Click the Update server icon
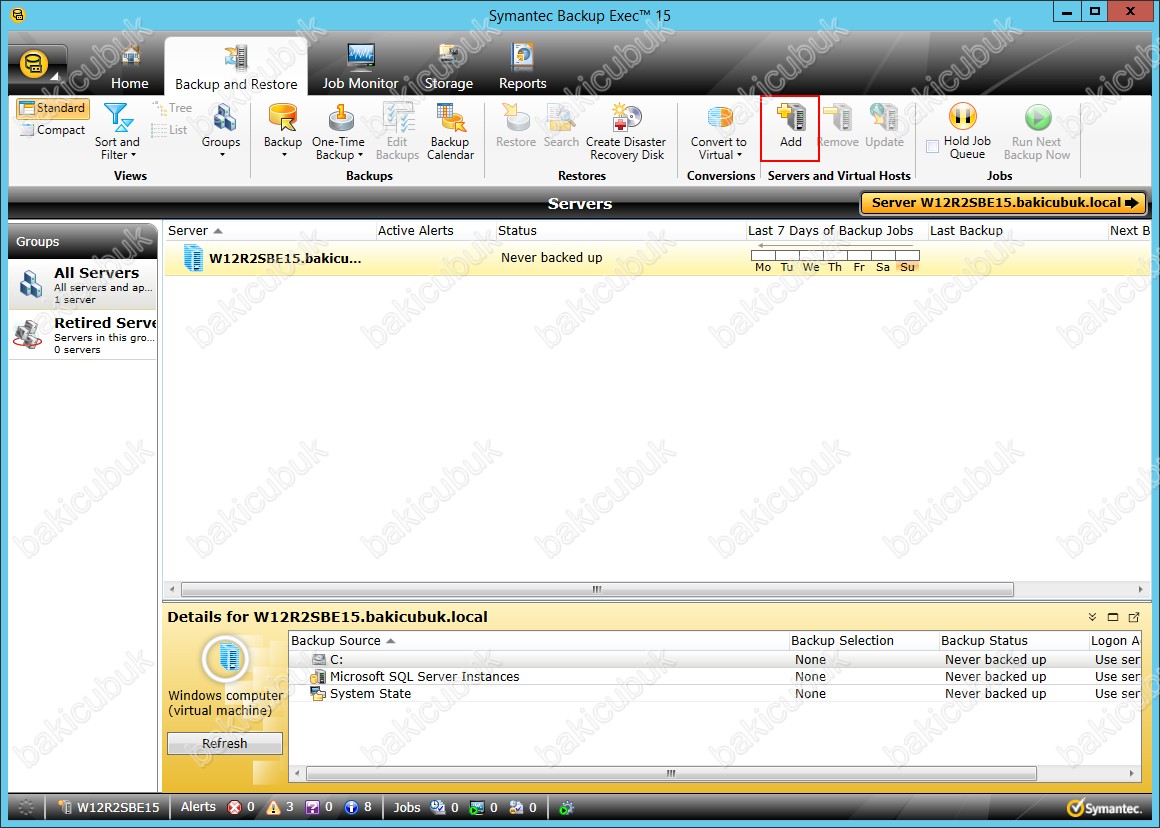Screen dimensions: 1160x828 (x=884, y=127)
